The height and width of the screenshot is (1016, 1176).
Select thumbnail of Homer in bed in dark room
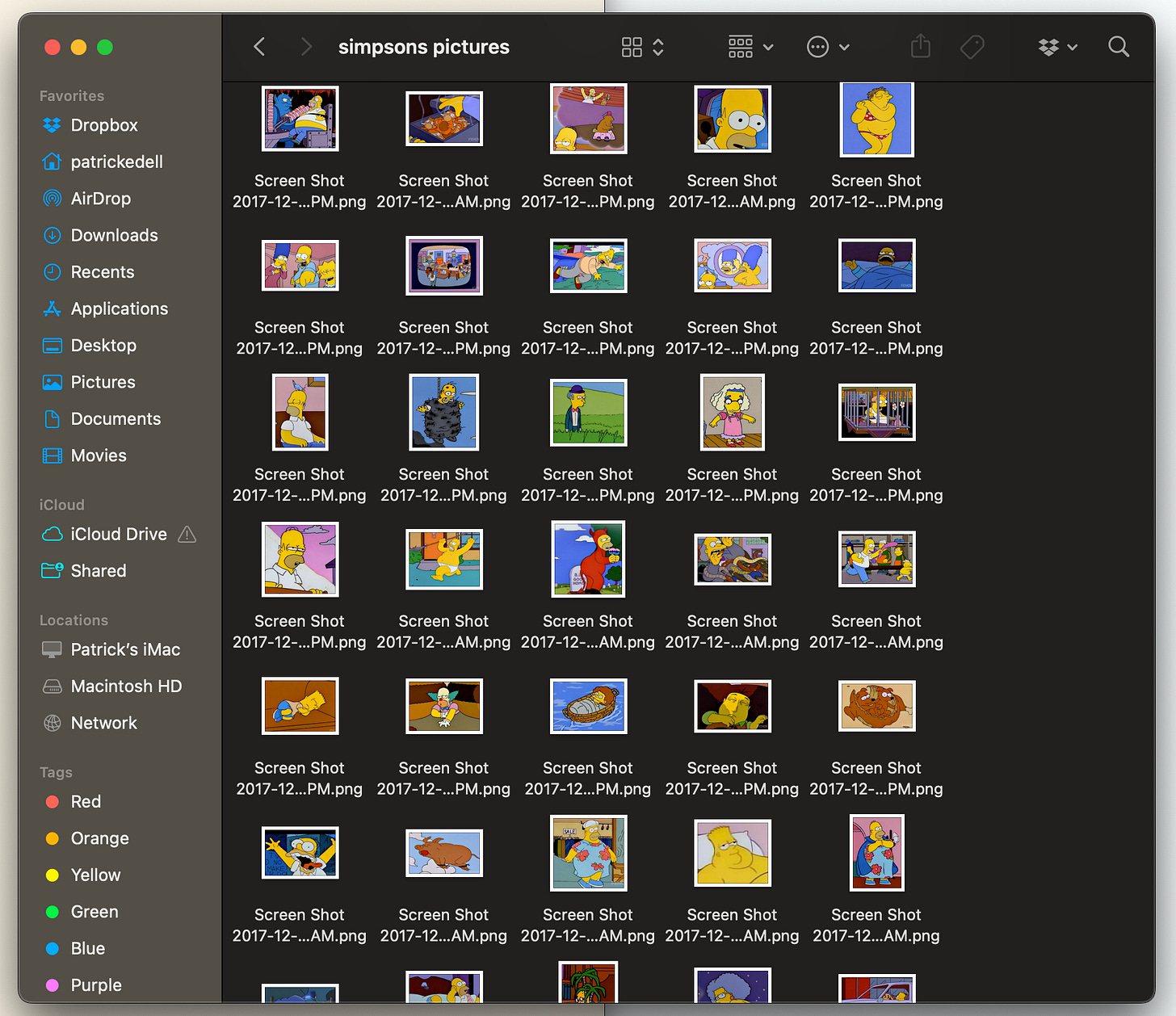[x=877, y=266]
